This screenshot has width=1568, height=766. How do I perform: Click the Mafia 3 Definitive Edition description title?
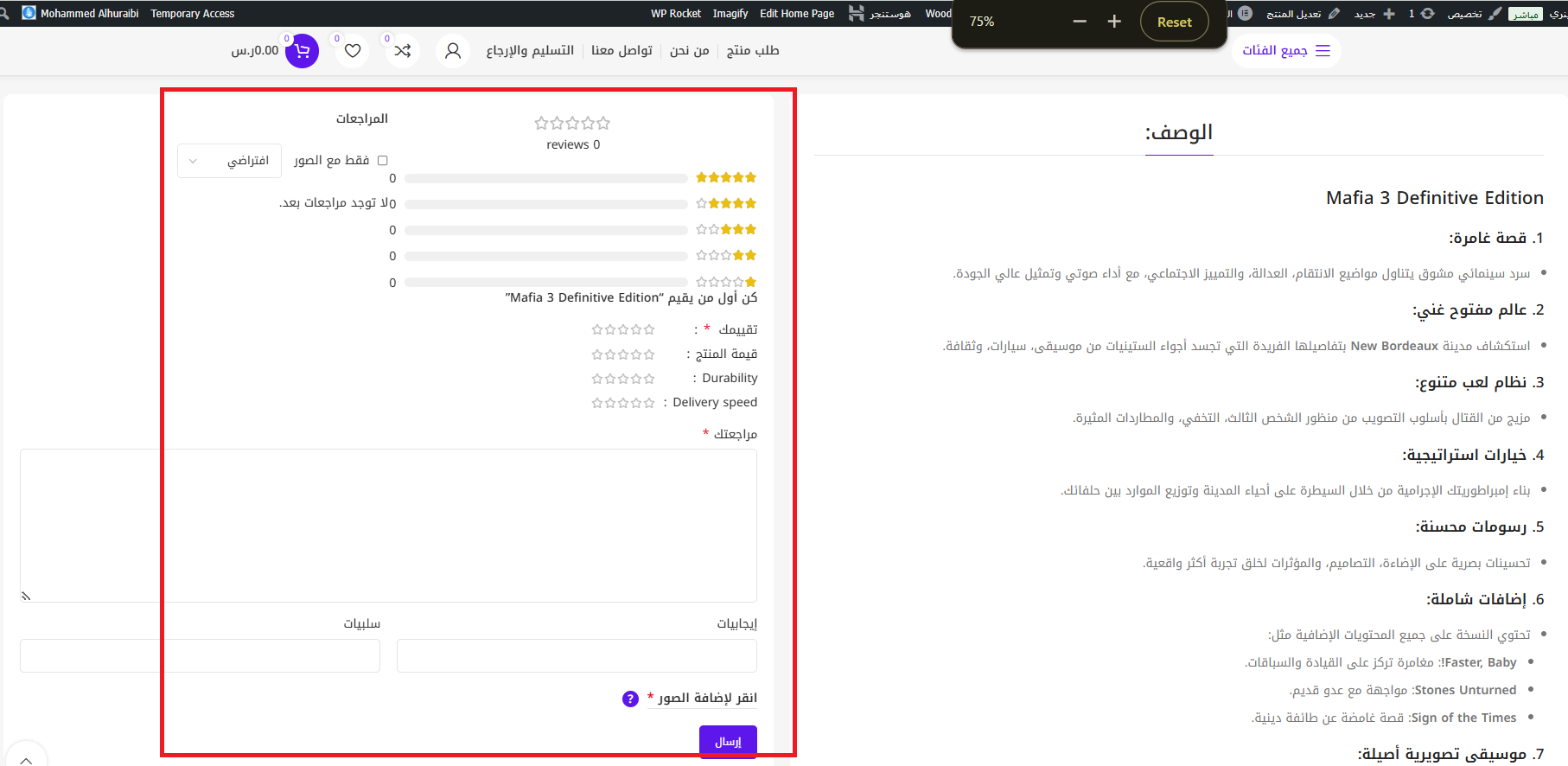1435,198
